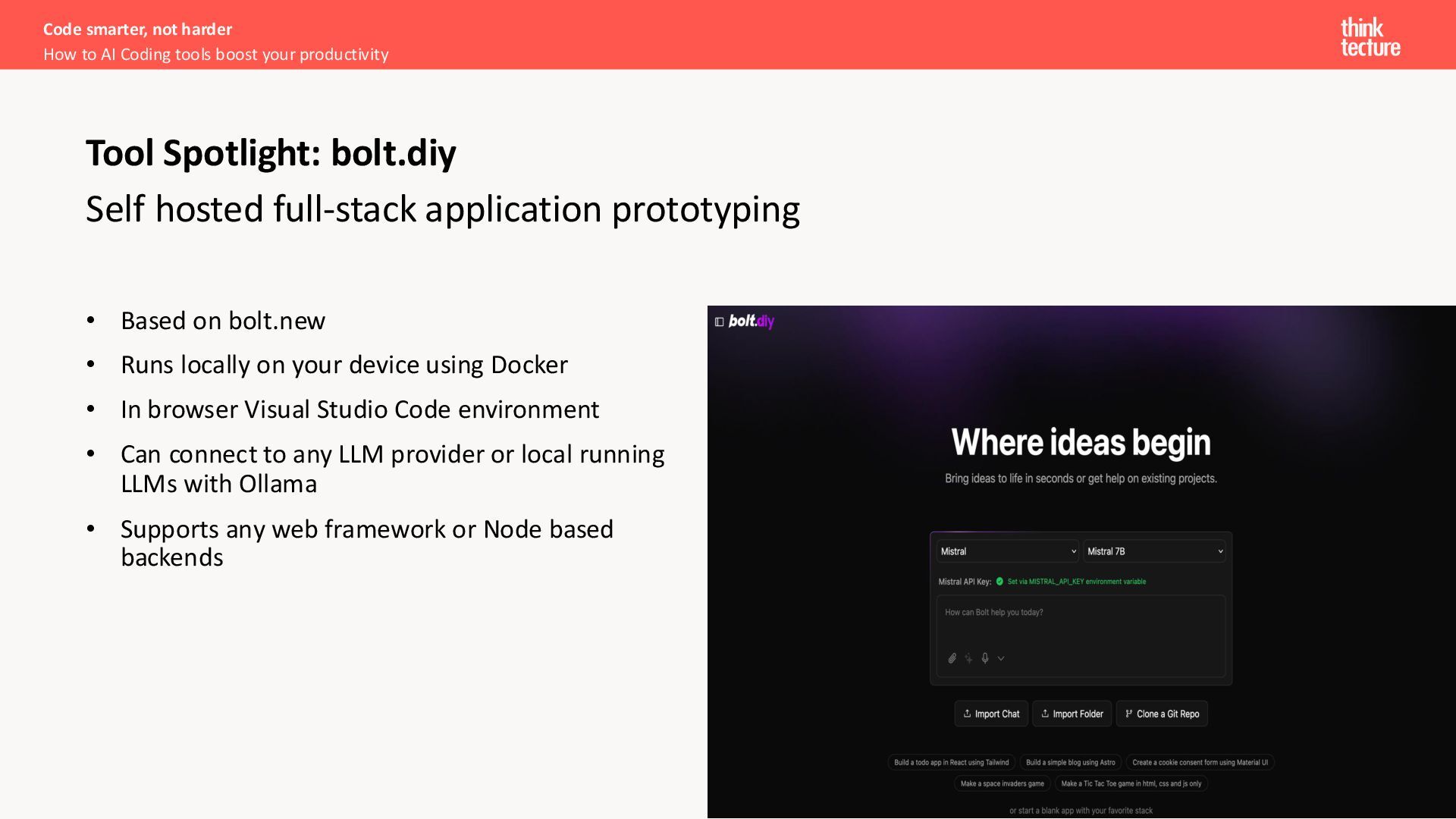This screenshot has height=819, width=1456.
Task: Select 'Create a cookie consent form using Material UI'
Action: (x=1200, y=762)
